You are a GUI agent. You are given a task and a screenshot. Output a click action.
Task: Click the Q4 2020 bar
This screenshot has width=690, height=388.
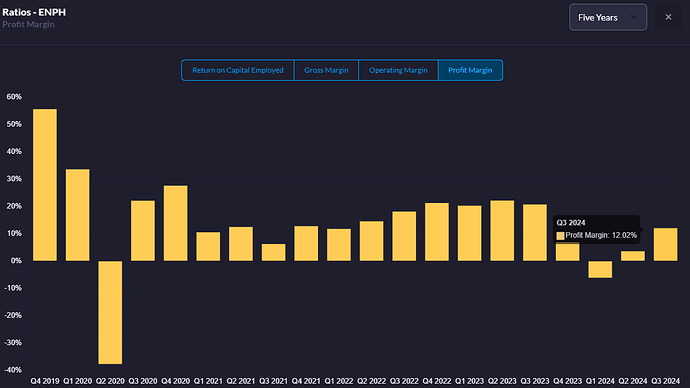tap(176, 223)
